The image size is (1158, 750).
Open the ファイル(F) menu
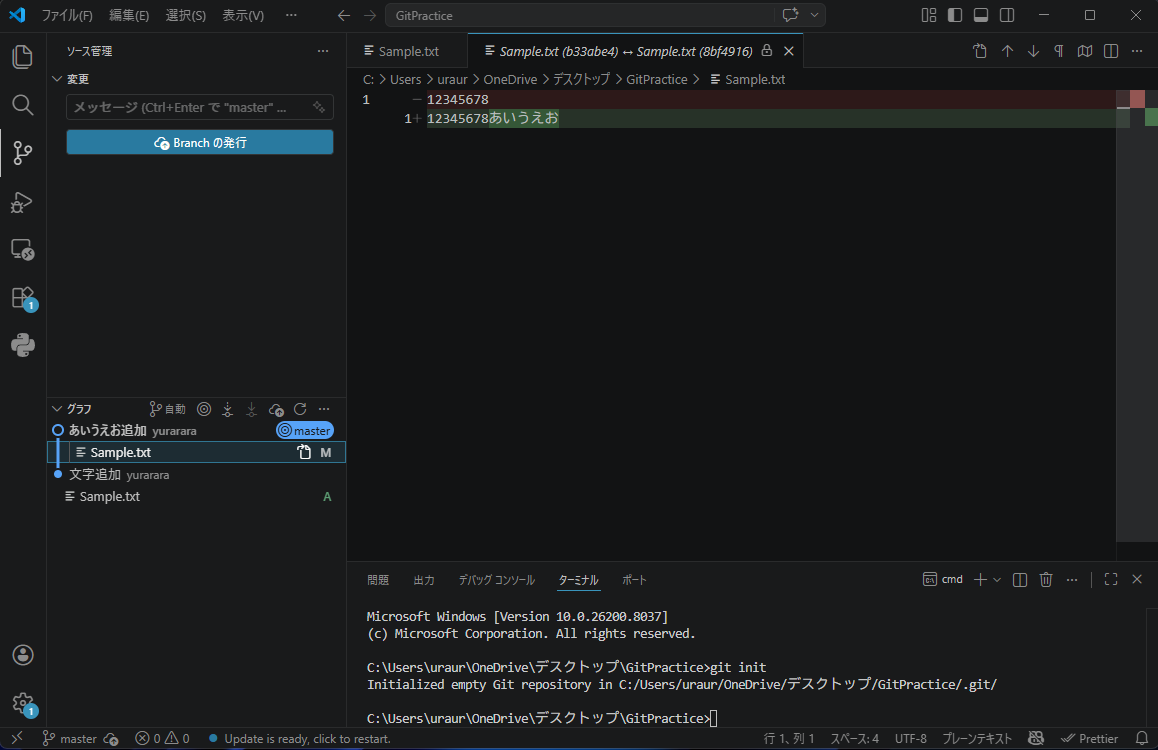[67, 16]
